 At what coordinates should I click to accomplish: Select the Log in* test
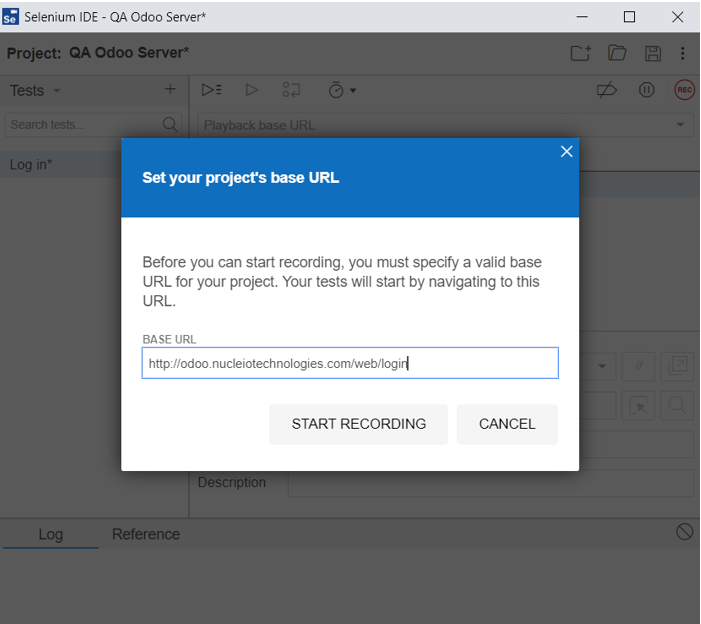61,164
